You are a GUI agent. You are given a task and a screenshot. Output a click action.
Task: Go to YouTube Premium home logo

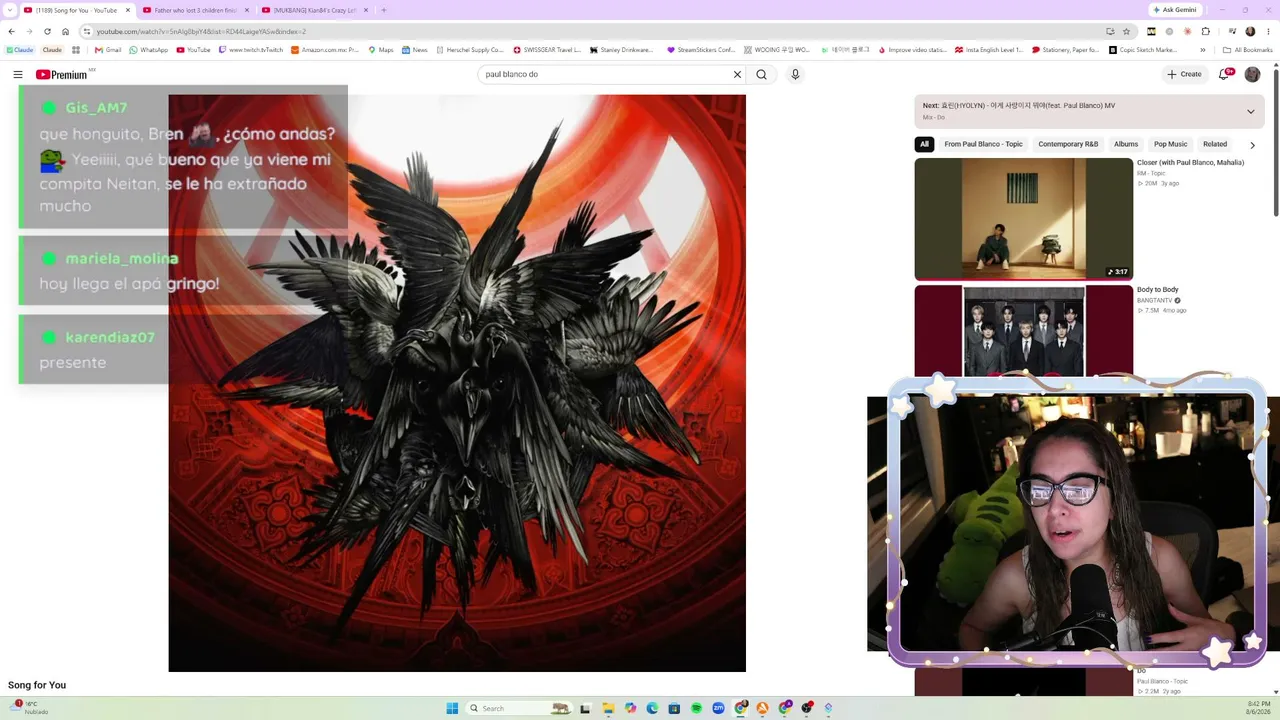62,74
